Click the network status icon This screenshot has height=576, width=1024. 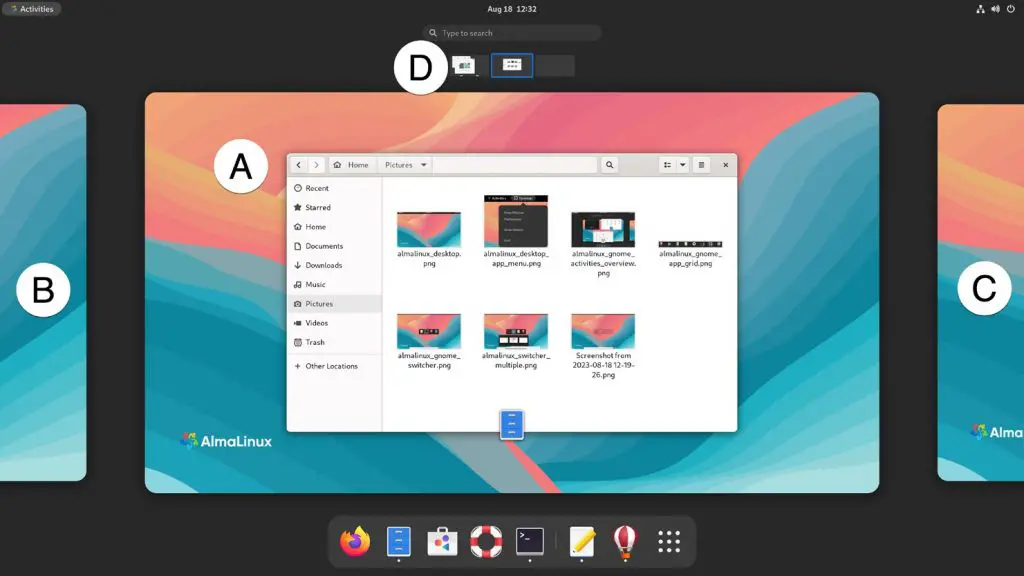[980, 9]
